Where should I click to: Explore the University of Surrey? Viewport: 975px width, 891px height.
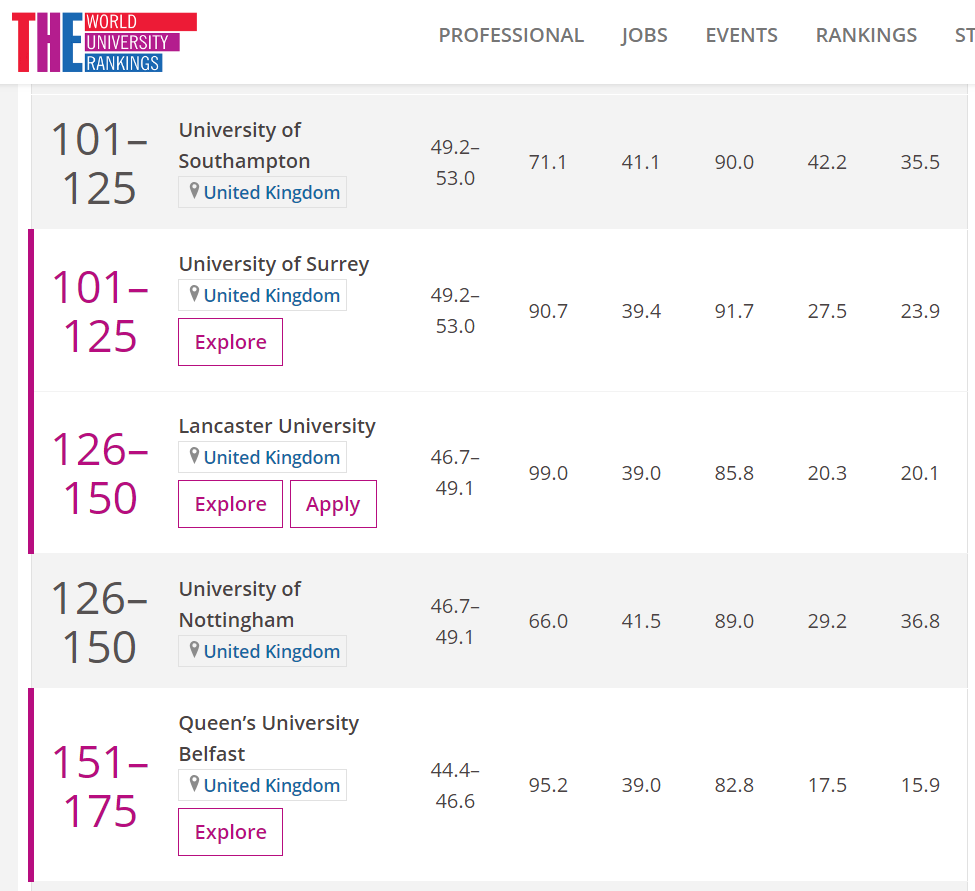click(x=230, y=342)
